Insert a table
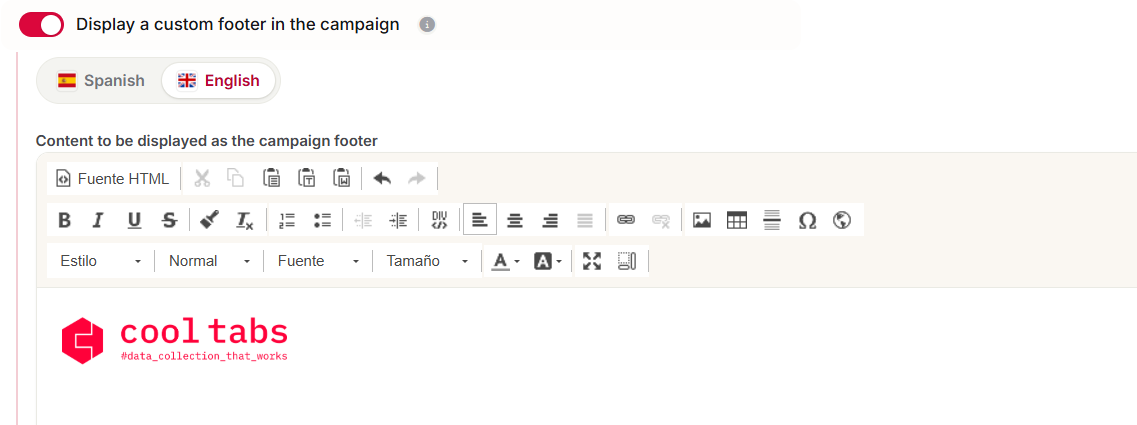 tap(737, 220)
